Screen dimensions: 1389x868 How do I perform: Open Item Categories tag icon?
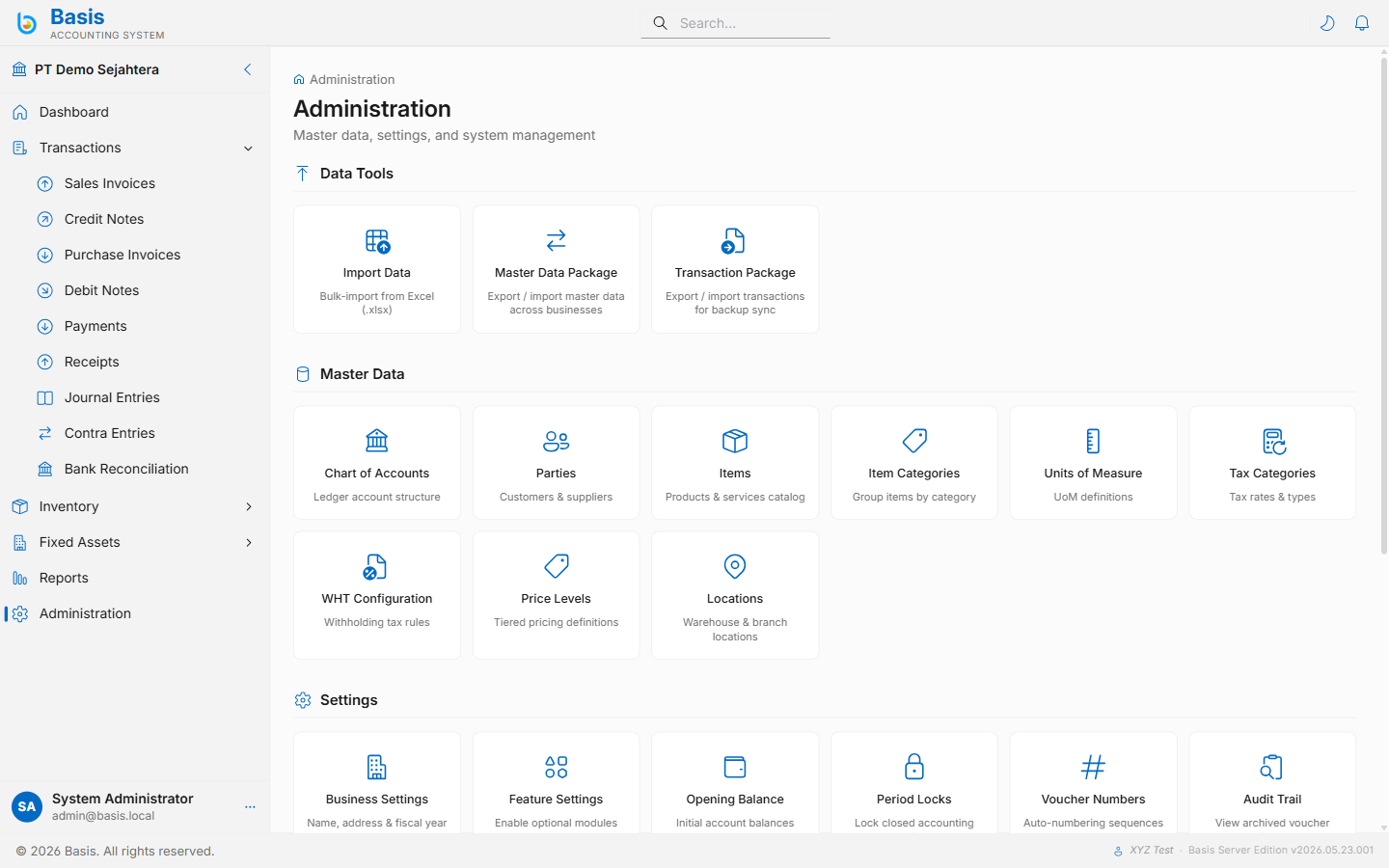coord(914,441)
